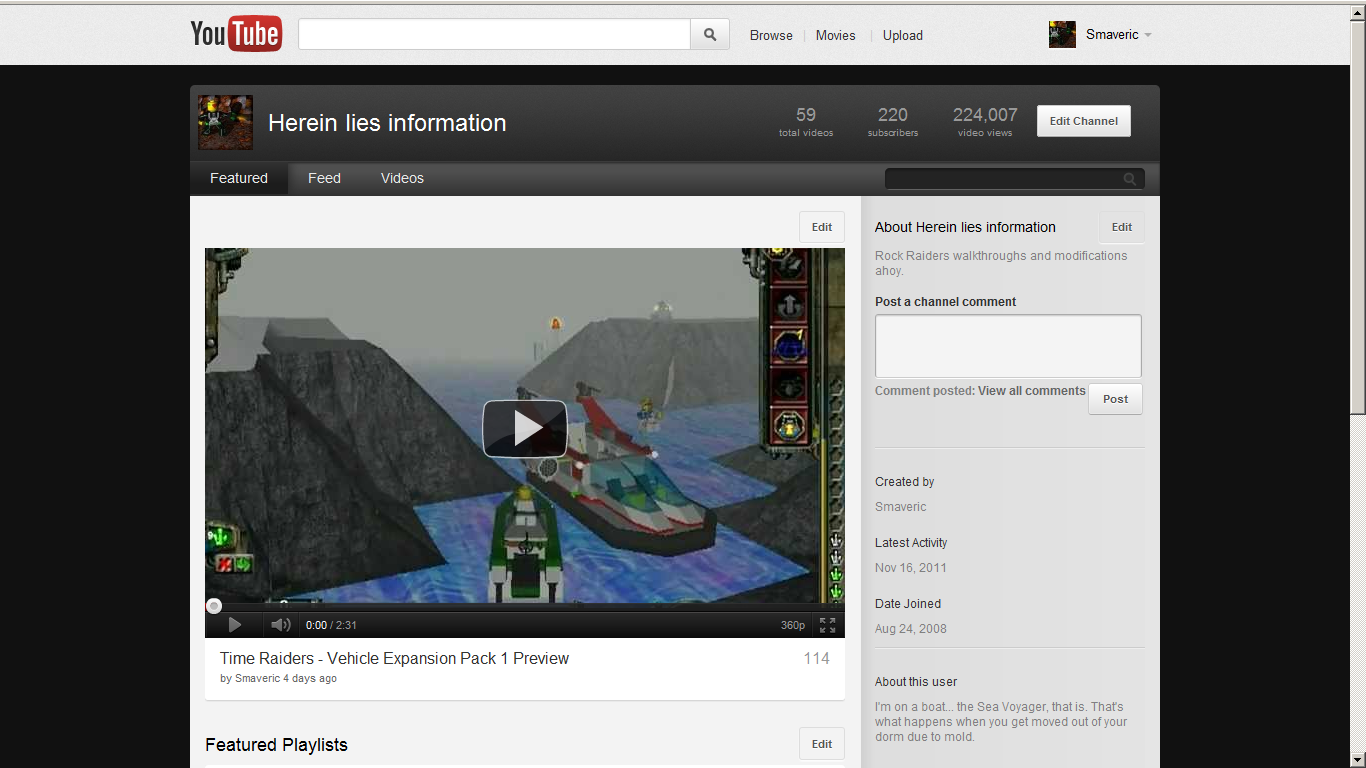Click the Smaveric username in the header

pyautogui.click(x=1112, y=35)
